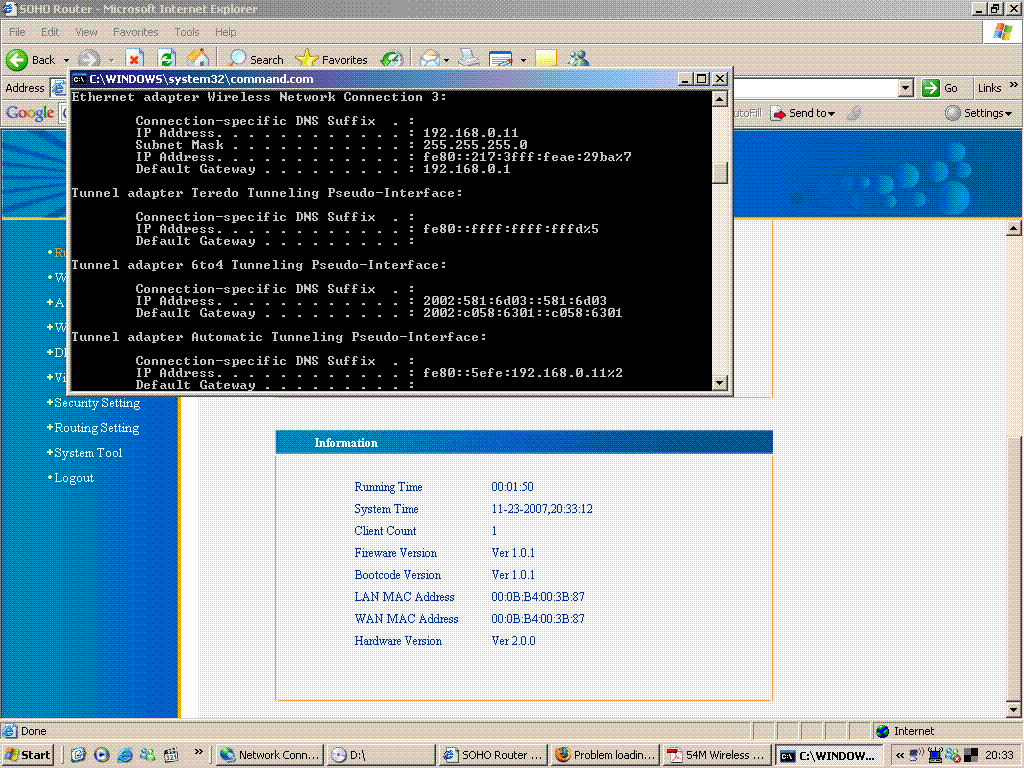Open the View menu
Viewport: 1024px width, 768px height.
(86, 32)
